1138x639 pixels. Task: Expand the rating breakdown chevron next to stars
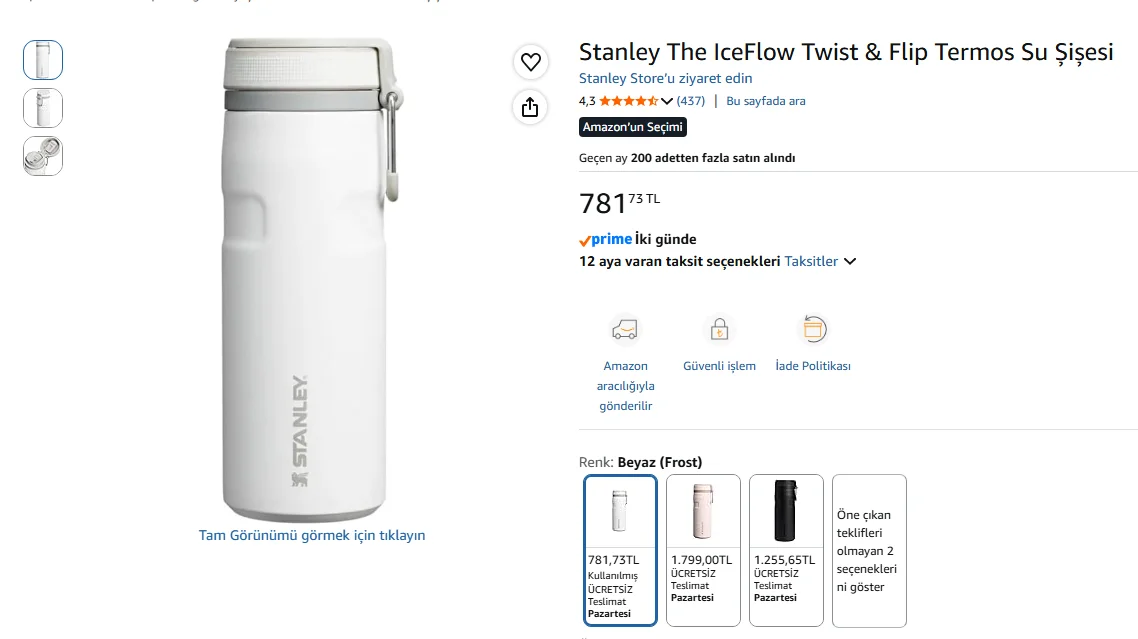(666, 101)
